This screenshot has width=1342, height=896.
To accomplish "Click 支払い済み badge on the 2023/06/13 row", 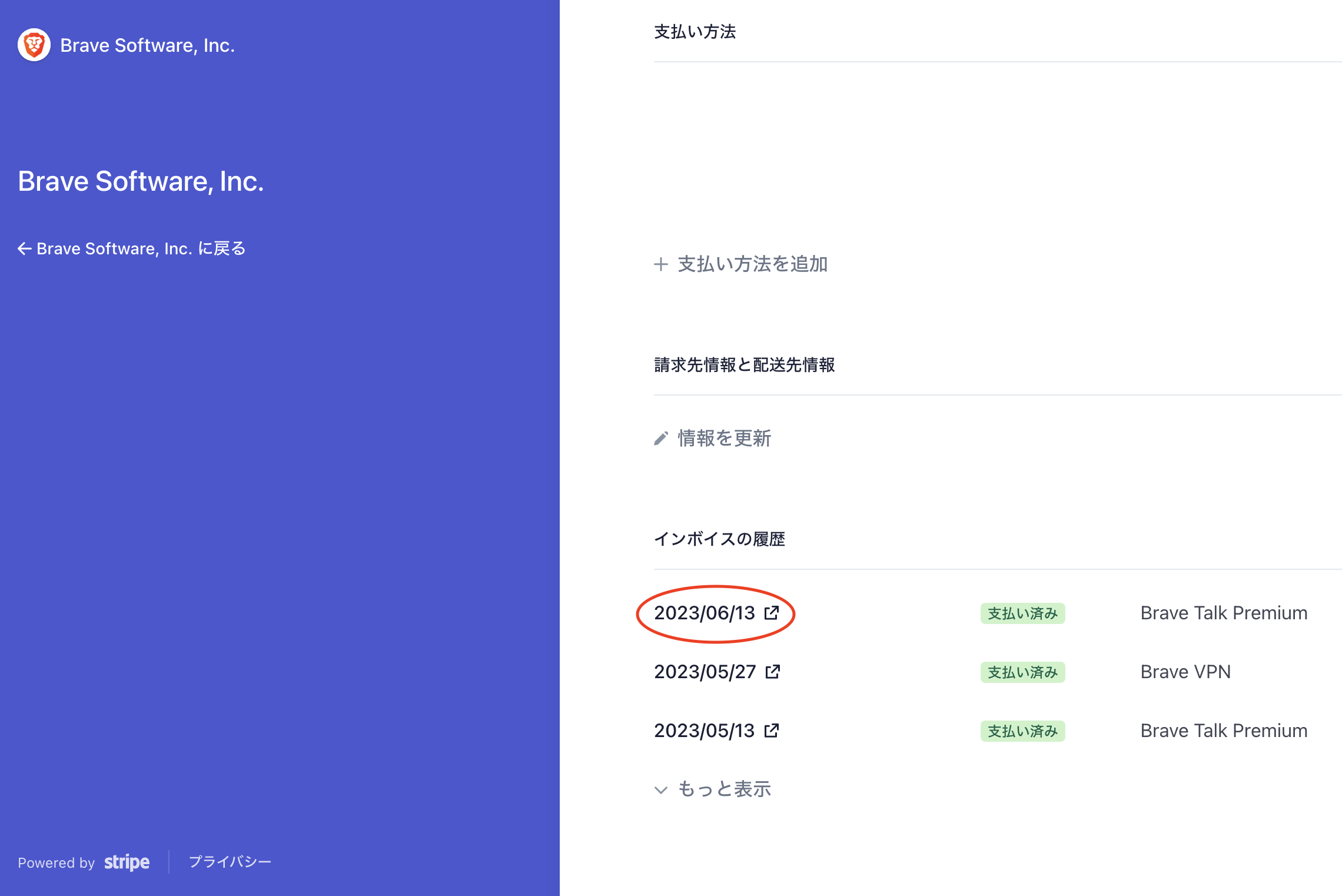I will [1022, 613].
